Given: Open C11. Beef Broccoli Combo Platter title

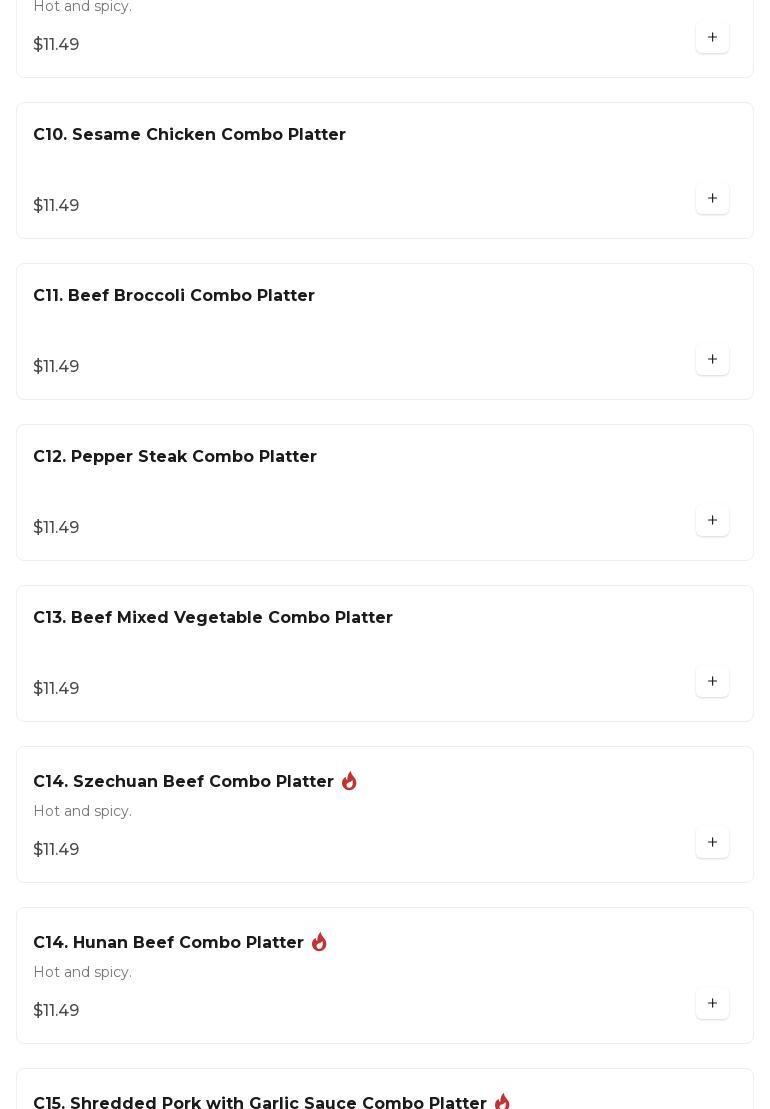Looking at the screenshot, I should [x=174, y=296].
